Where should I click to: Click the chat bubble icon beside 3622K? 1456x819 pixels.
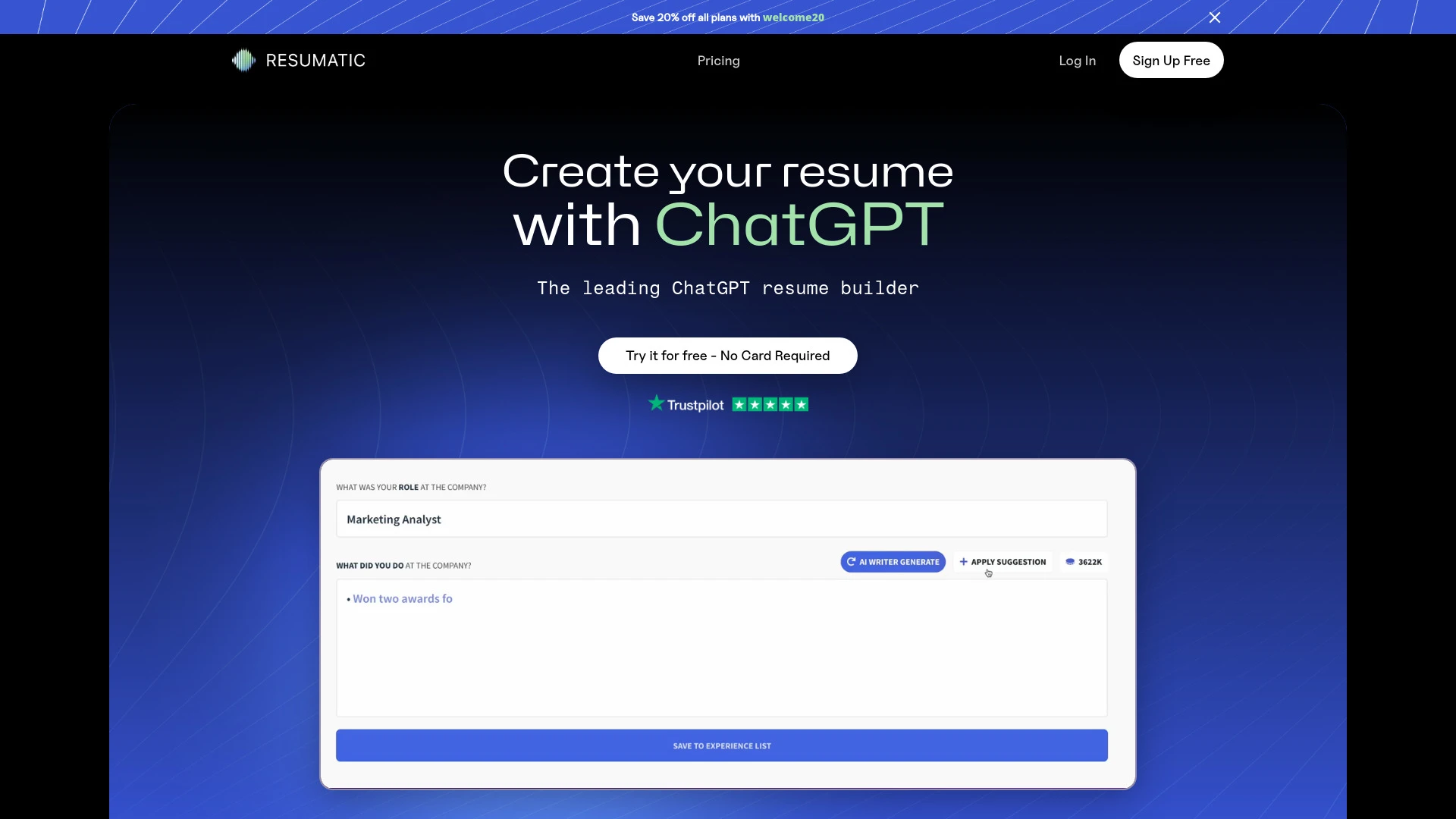[1069, 562]
